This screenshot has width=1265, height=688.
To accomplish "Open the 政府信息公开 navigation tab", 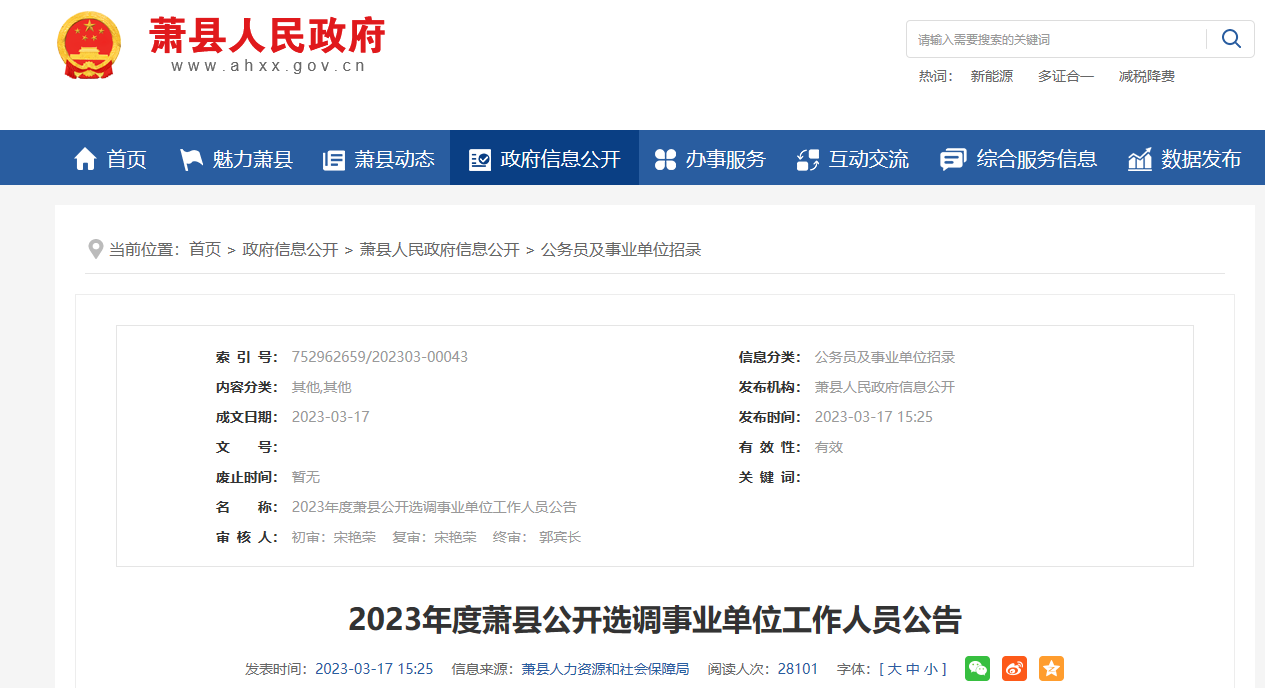I will [544, 158].
